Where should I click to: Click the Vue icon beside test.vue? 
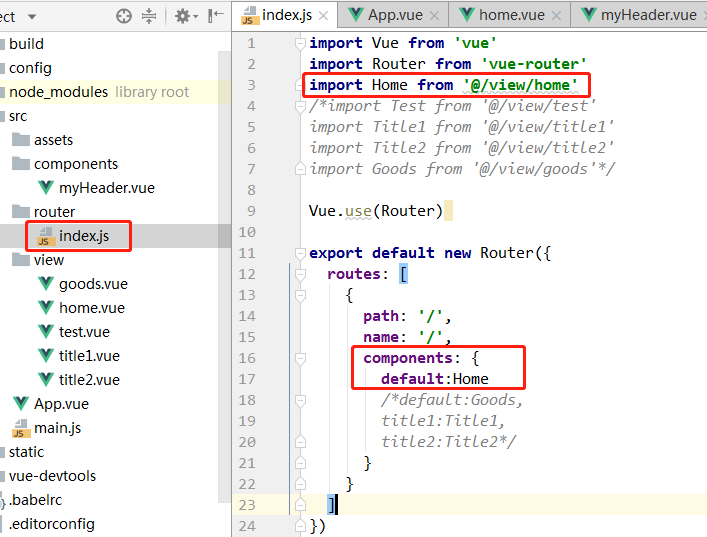click(46, 331)
